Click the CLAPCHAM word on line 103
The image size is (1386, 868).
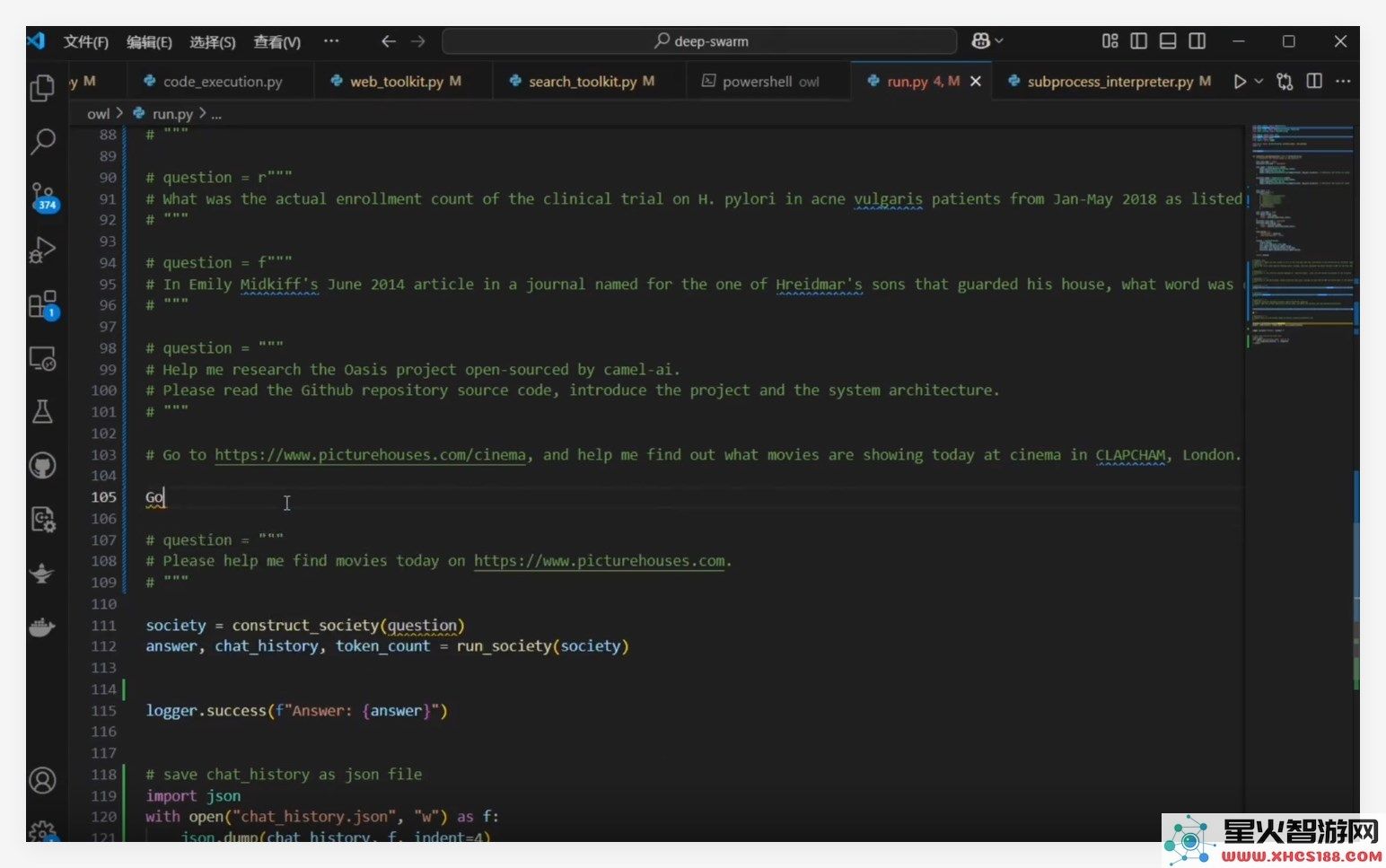click(x=1130, y=455)
